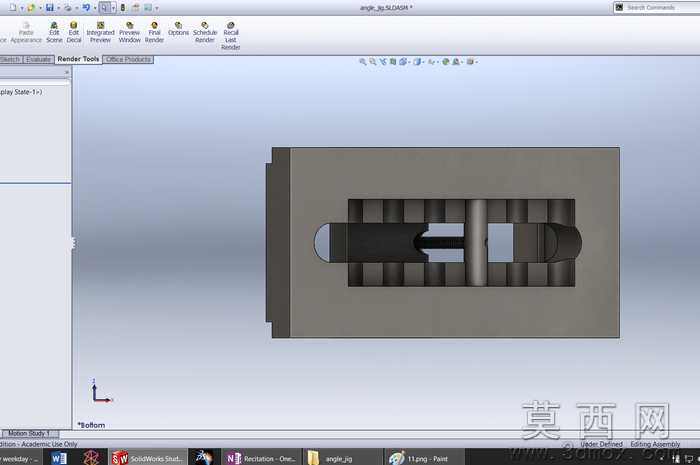This screenshot has width=700, height=465.
Task: Toggle Integrated Preview rendering
Action: (x=100, y=33)
